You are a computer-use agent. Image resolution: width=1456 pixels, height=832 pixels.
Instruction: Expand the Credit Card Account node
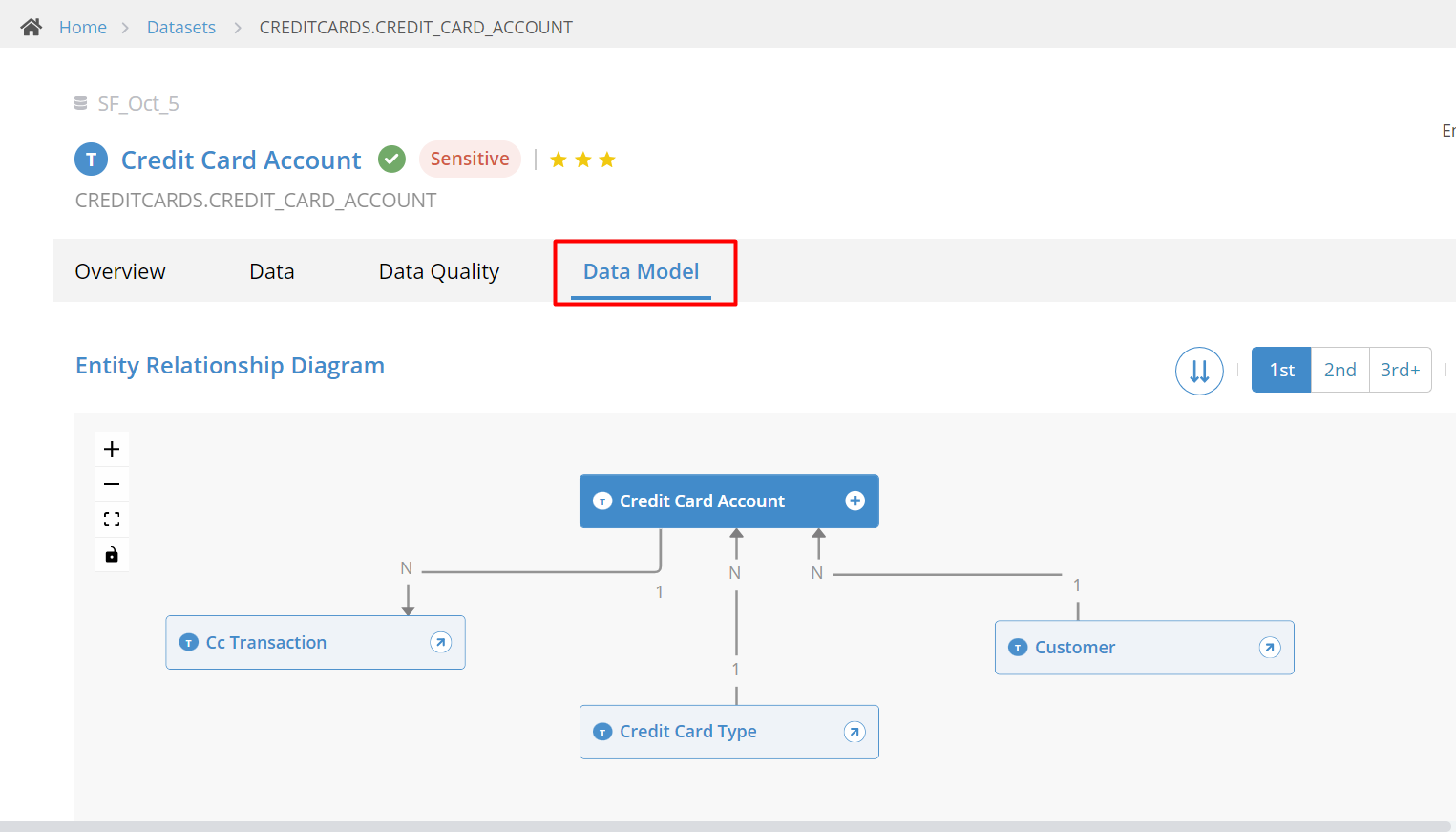pos(855,501)
